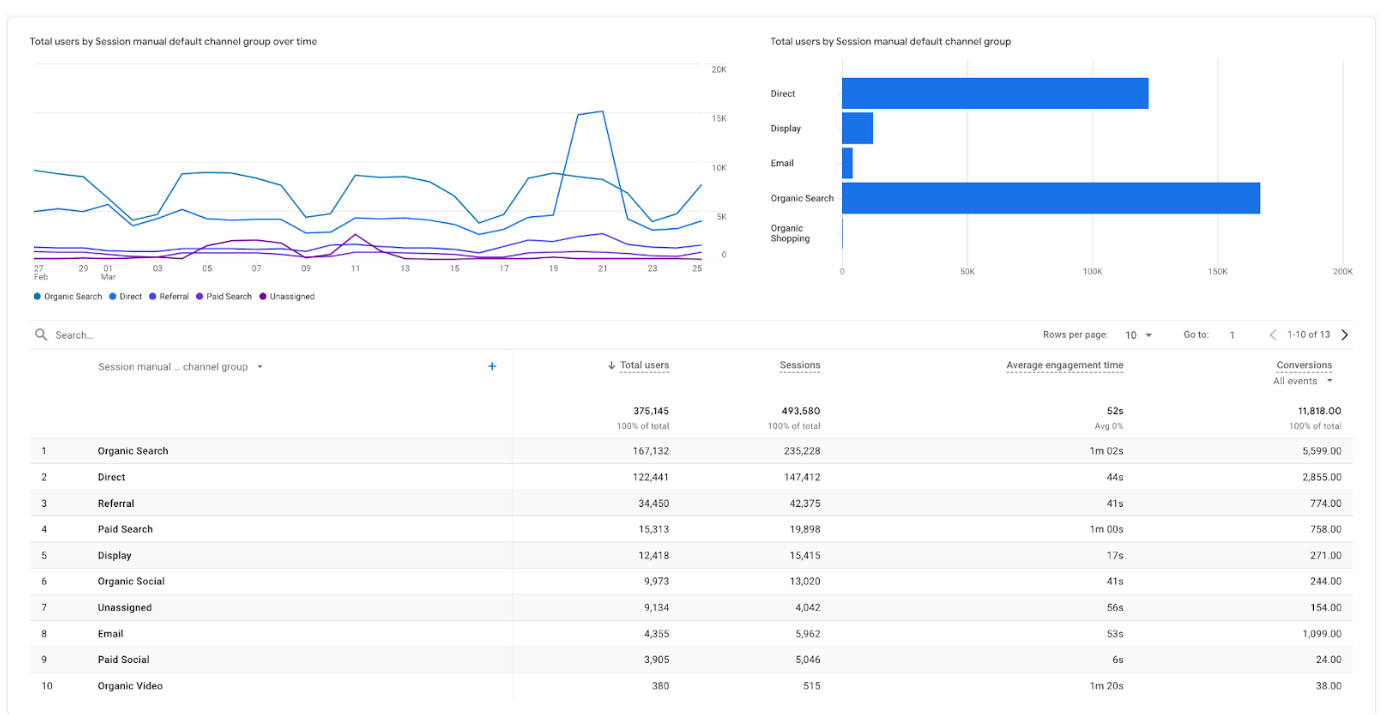Select the Direct row label in table

pyautogui.click(x=111, y=478)
